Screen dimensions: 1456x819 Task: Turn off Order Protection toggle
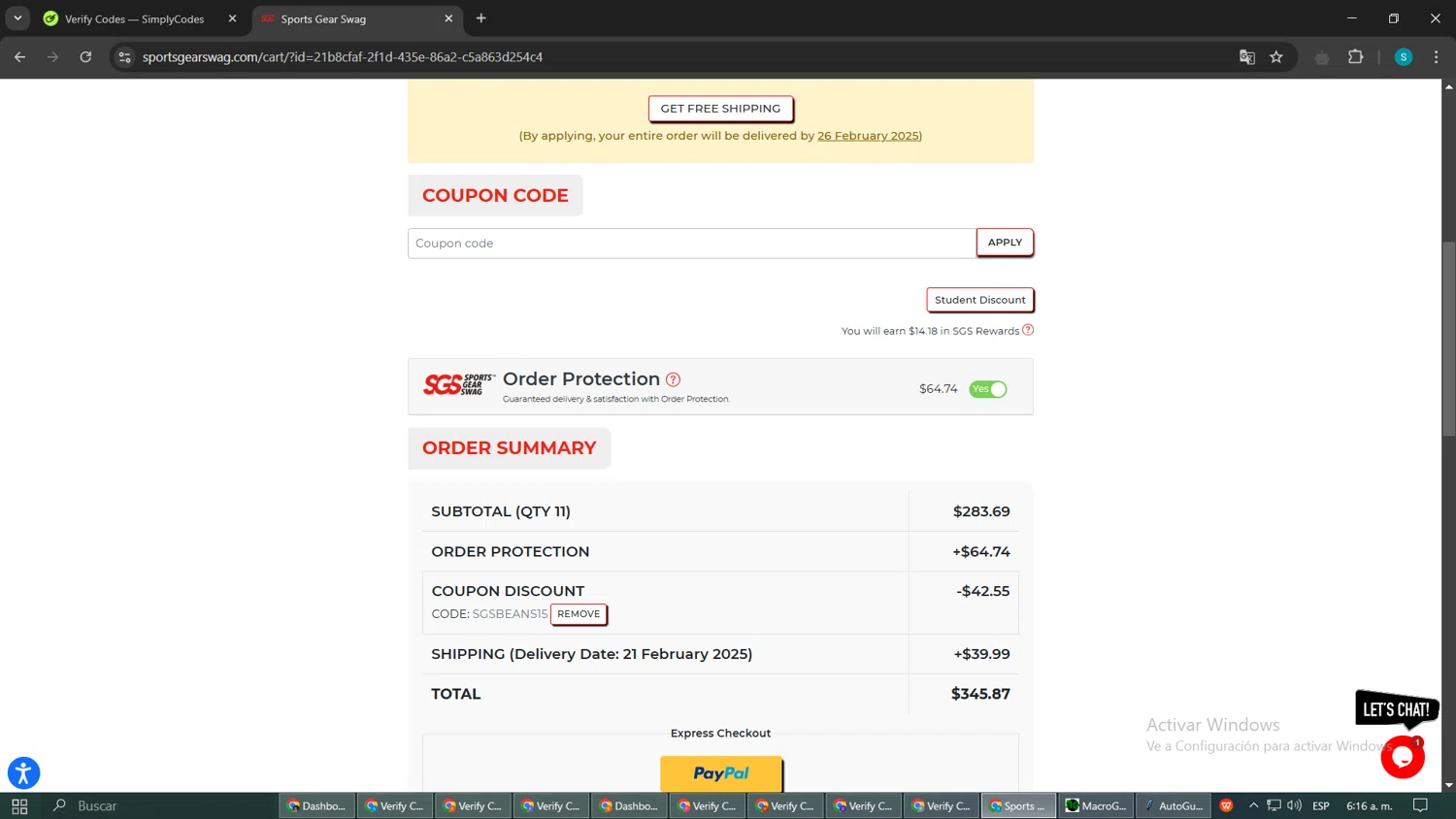(x=988, y=389)
